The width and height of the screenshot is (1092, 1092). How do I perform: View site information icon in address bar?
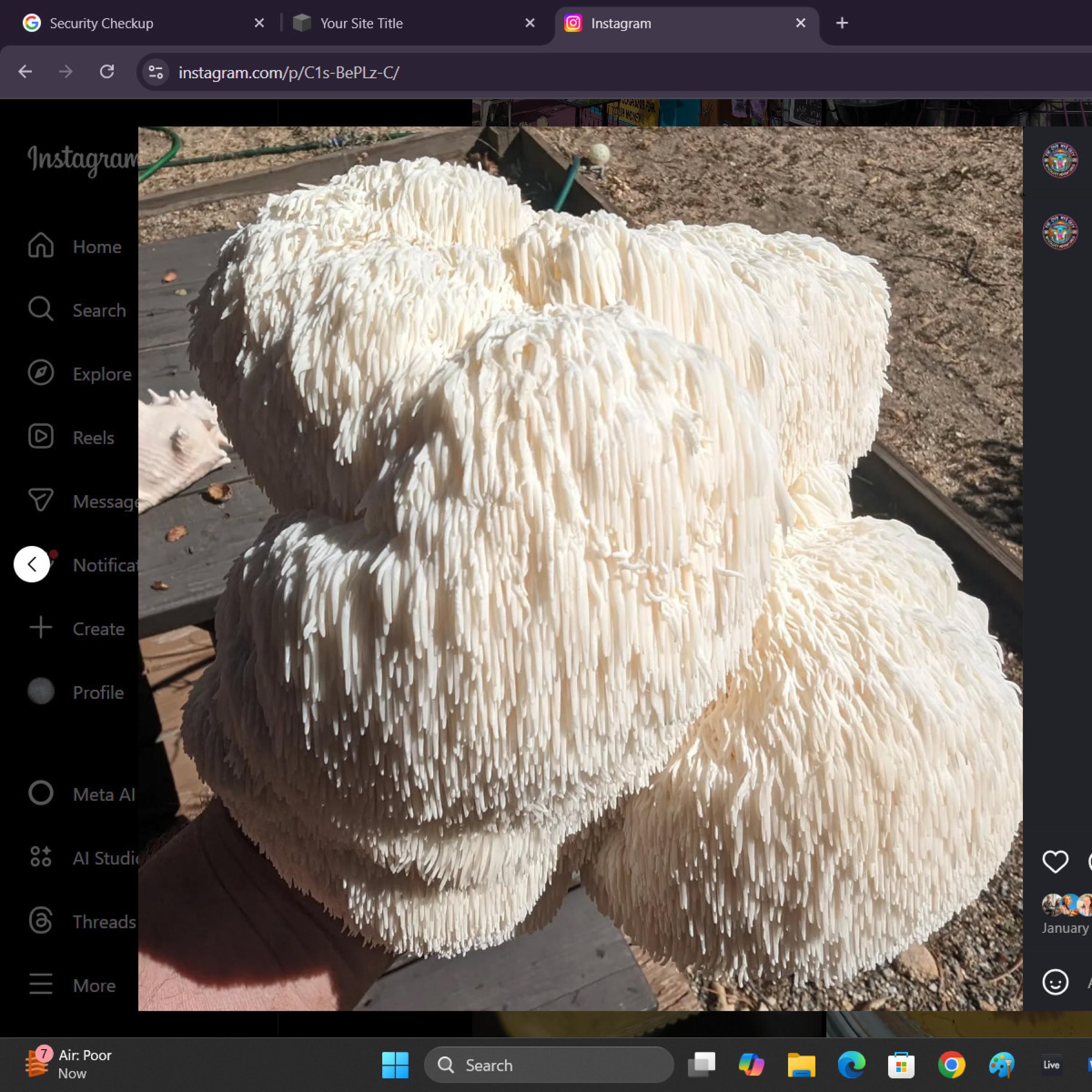tap(155, 72)
